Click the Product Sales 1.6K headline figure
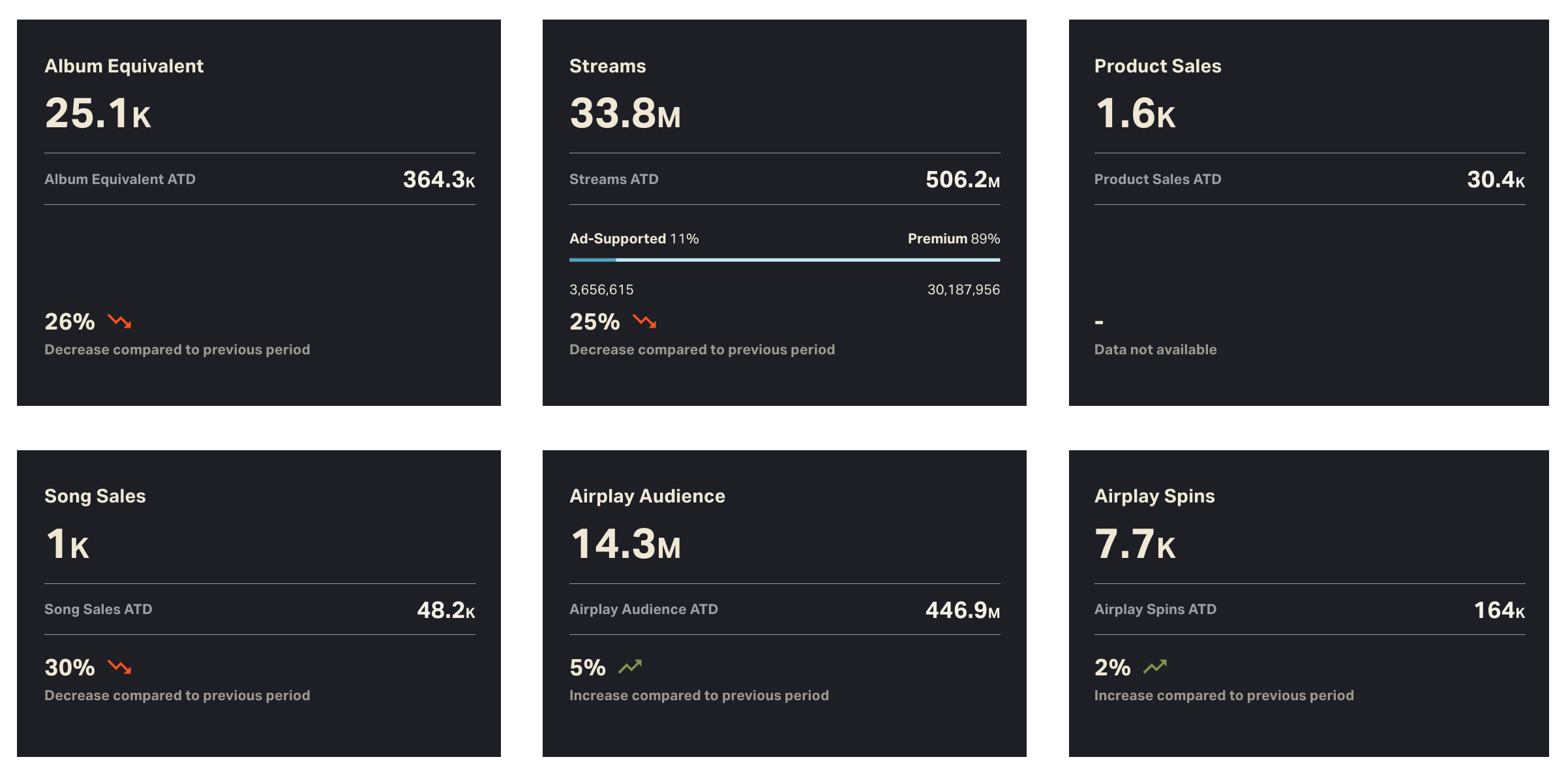Viewport: 1568px width, 770px height. click(1134, 114)
